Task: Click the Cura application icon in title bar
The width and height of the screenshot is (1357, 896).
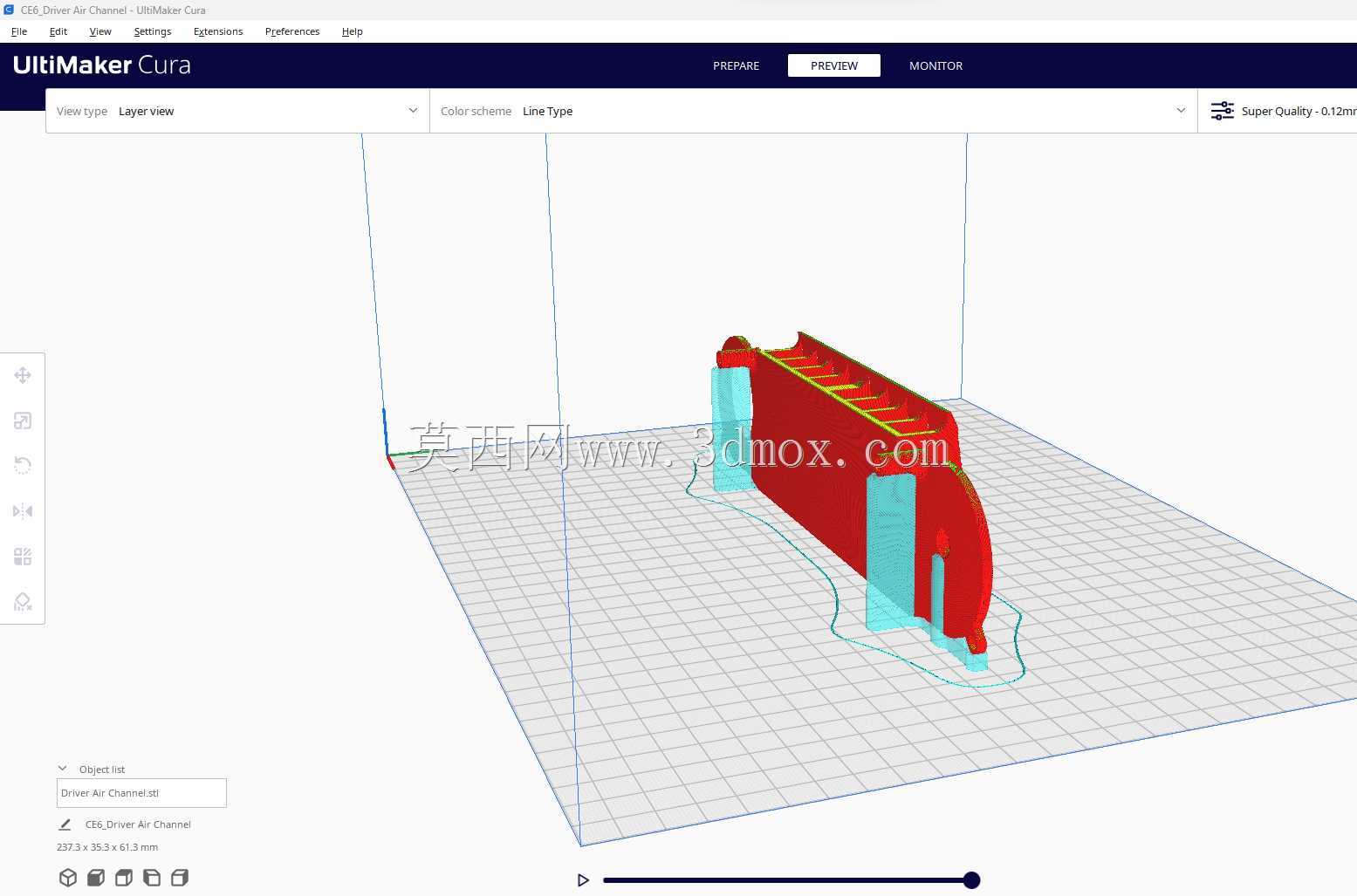Action: pos(9,10)
